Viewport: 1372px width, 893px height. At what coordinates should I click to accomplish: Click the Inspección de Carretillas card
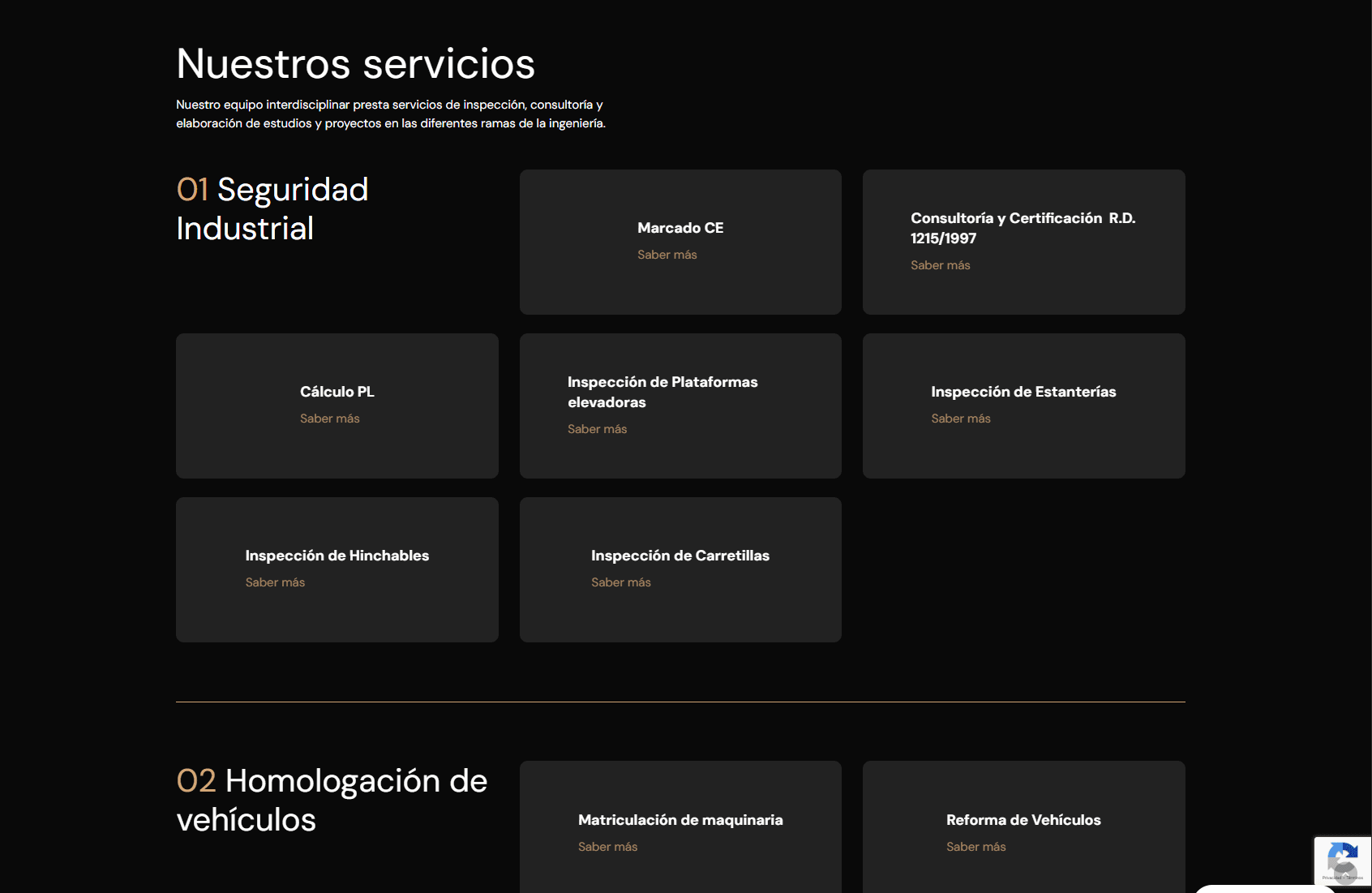[x=680, y=569]
